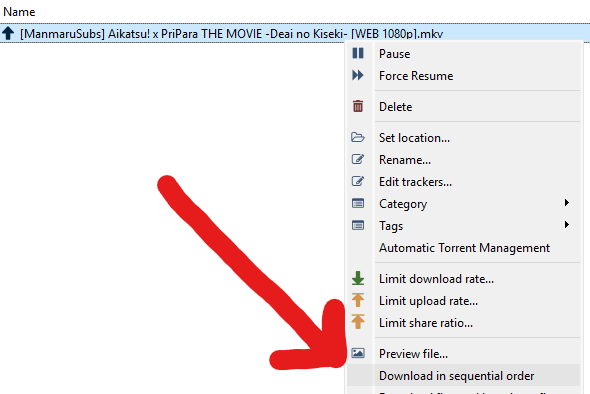This screenshot has width=590, height=394.
Task: Click the seeding up-arrow icon beside torrent name
Action: pyautogui.click(x=8, y=33)
